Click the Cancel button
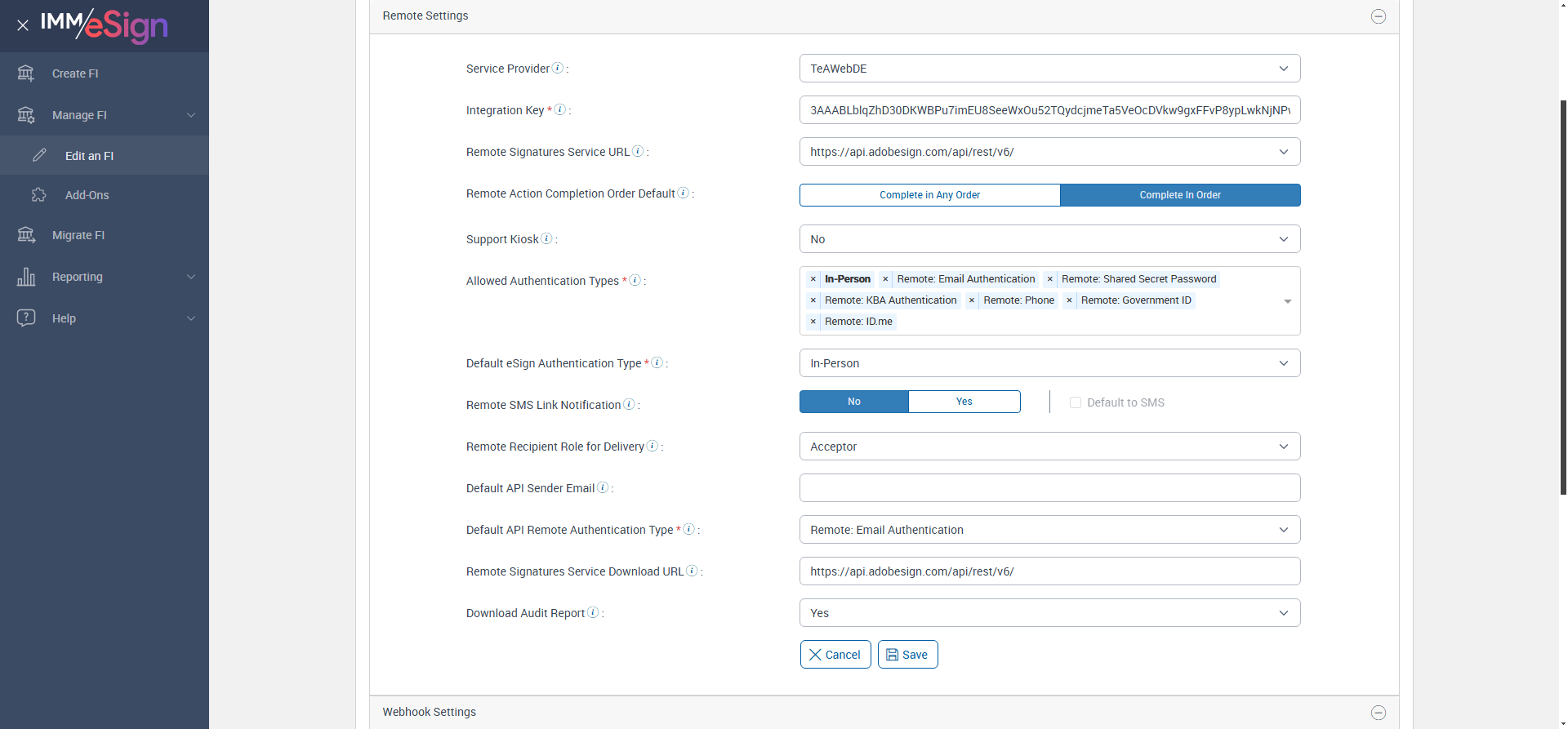1568x729 pixels. (x=835, y=655)
